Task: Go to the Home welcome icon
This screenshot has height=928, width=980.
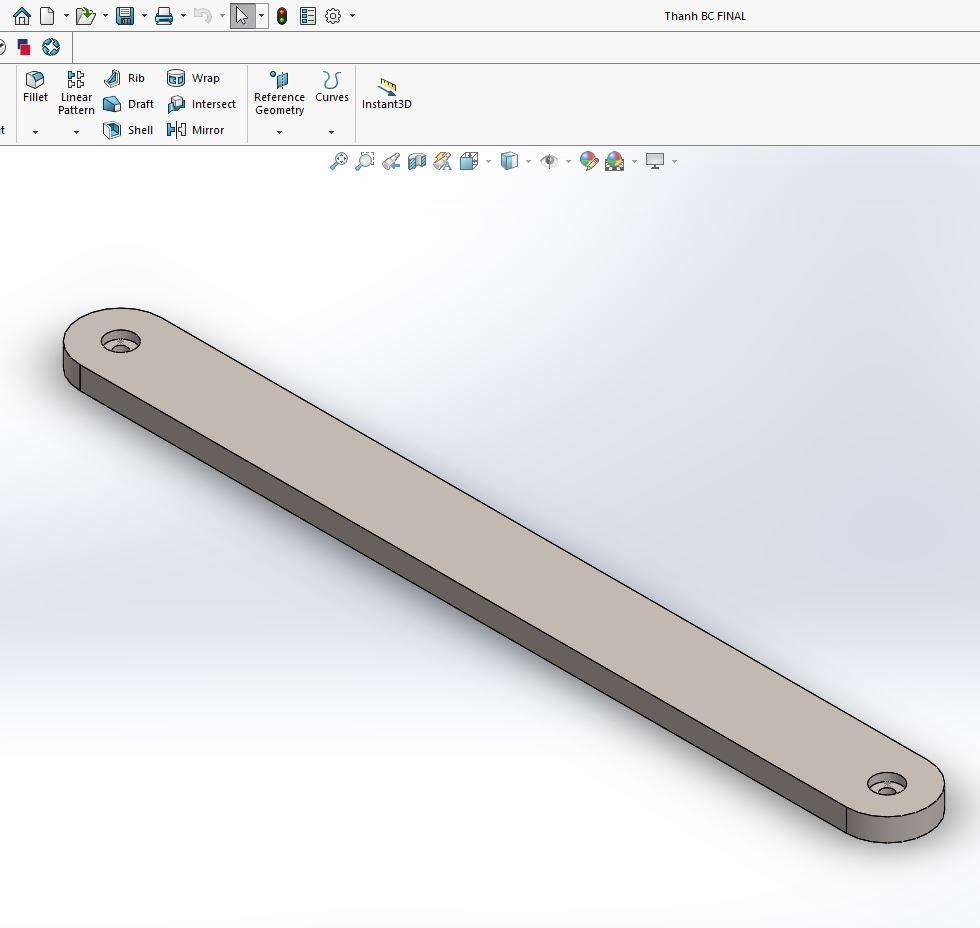Action: point(22,16)
